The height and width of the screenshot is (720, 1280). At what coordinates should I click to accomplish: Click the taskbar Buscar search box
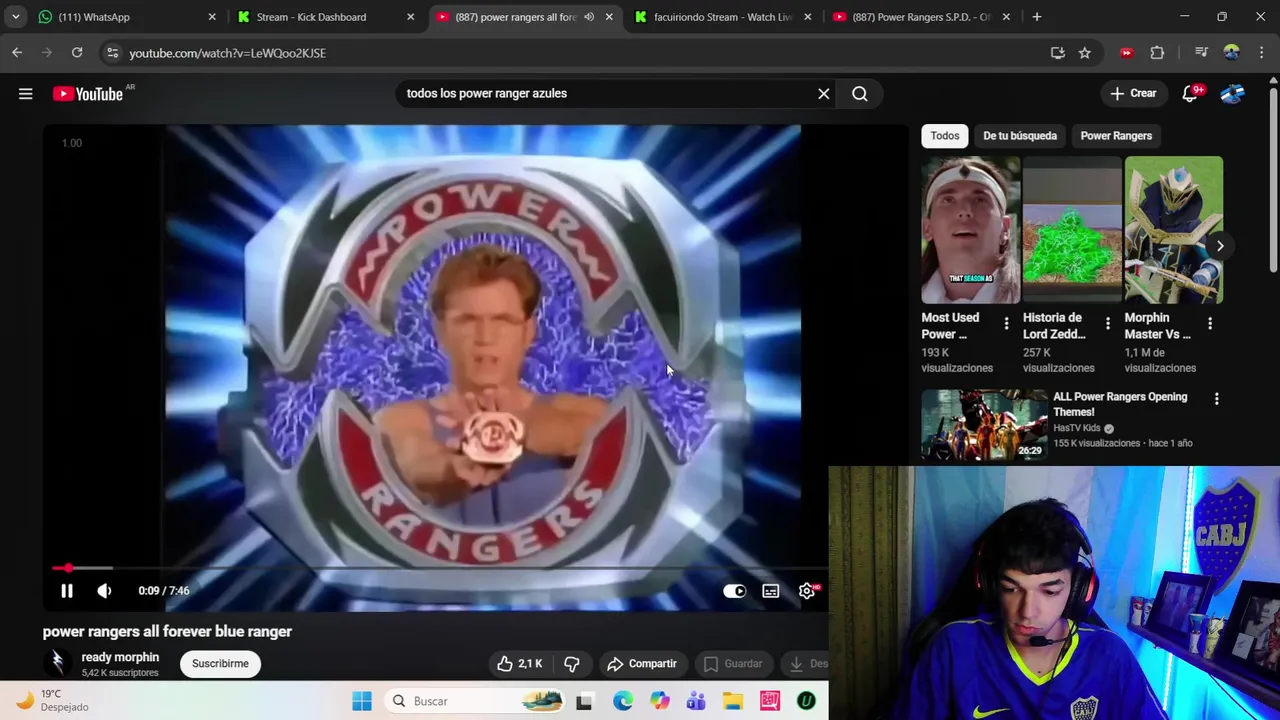477,701
